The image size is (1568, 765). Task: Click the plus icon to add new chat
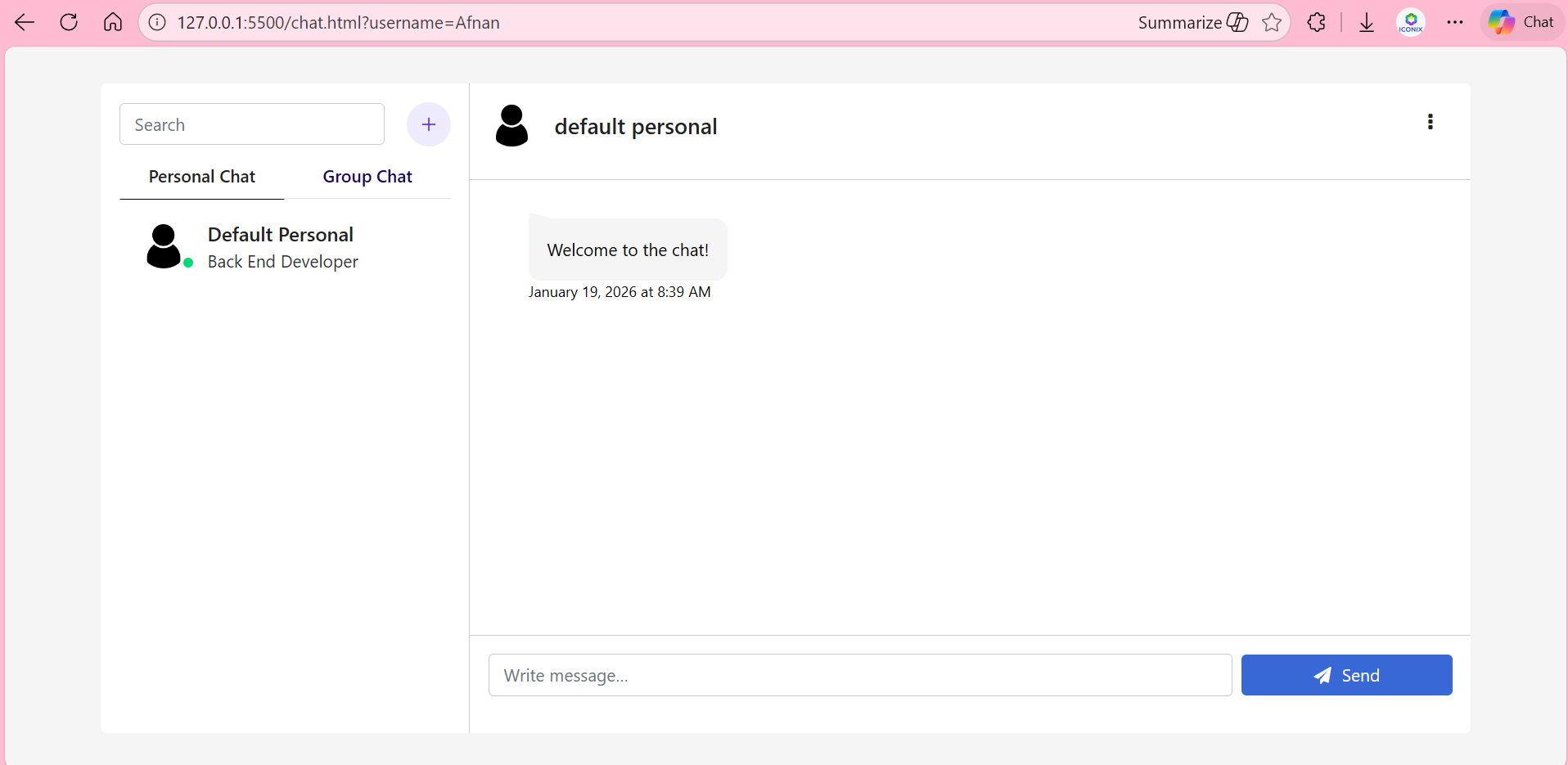pos(428,124)
